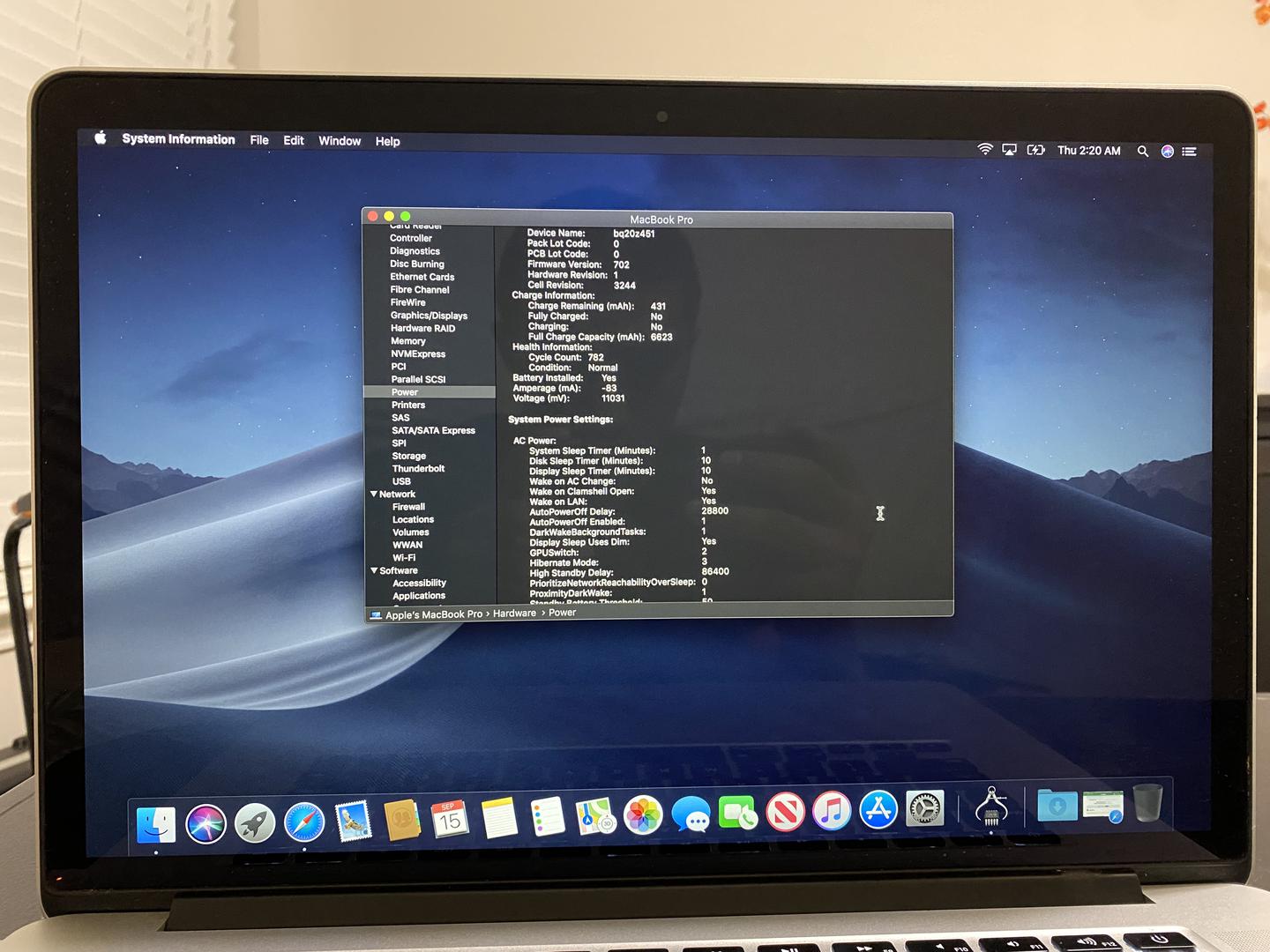Open System Information app menu
This screenshot has height=952, width=1270.
point(178,139)
